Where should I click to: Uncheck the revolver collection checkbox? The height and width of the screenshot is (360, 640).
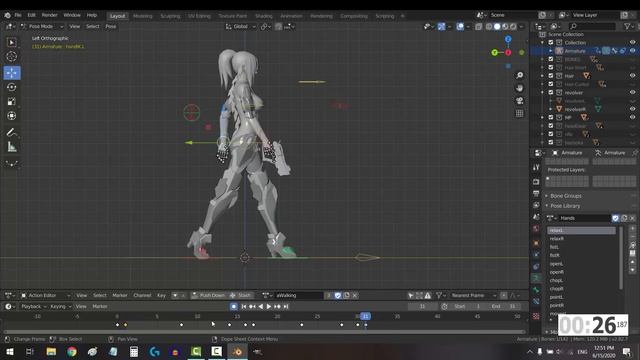(x=551, y=93)
